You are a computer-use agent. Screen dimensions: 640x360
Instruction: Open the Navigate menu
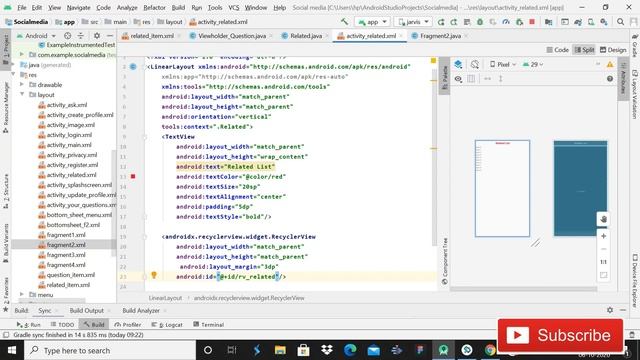(x=78, y=7)
